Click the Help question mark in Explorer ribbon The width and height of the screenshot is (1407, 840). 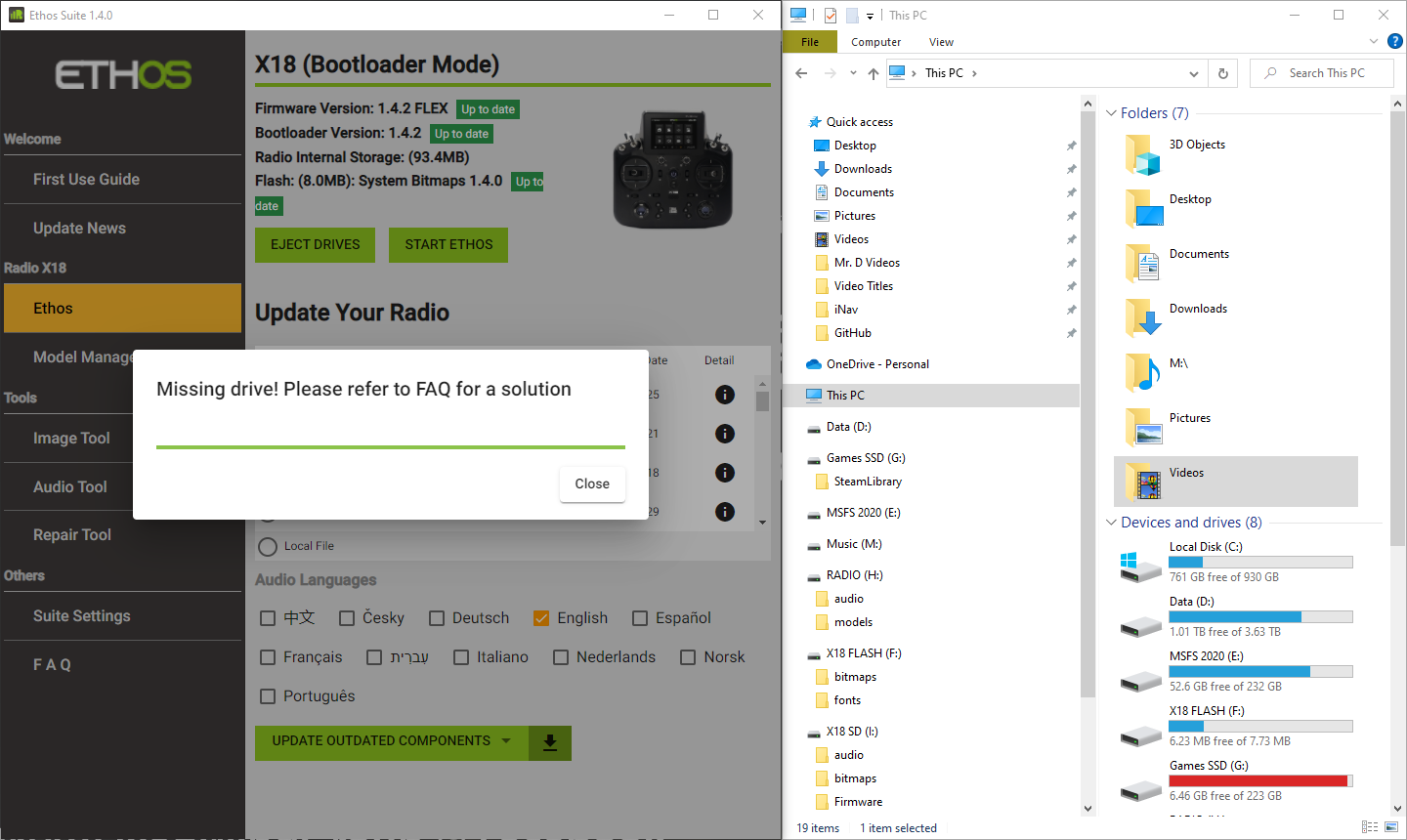click(x=1394, y=41)
